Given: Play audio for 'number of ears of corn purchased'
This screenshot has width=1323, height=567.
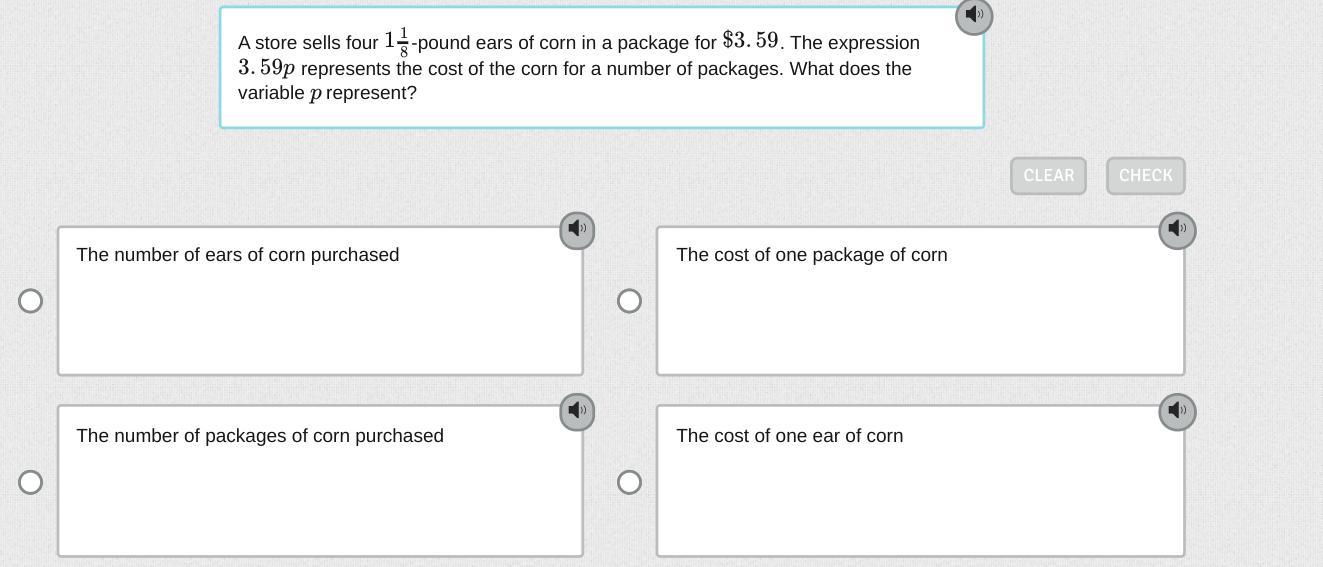Looking at the screenshot, I should (577, 230).
